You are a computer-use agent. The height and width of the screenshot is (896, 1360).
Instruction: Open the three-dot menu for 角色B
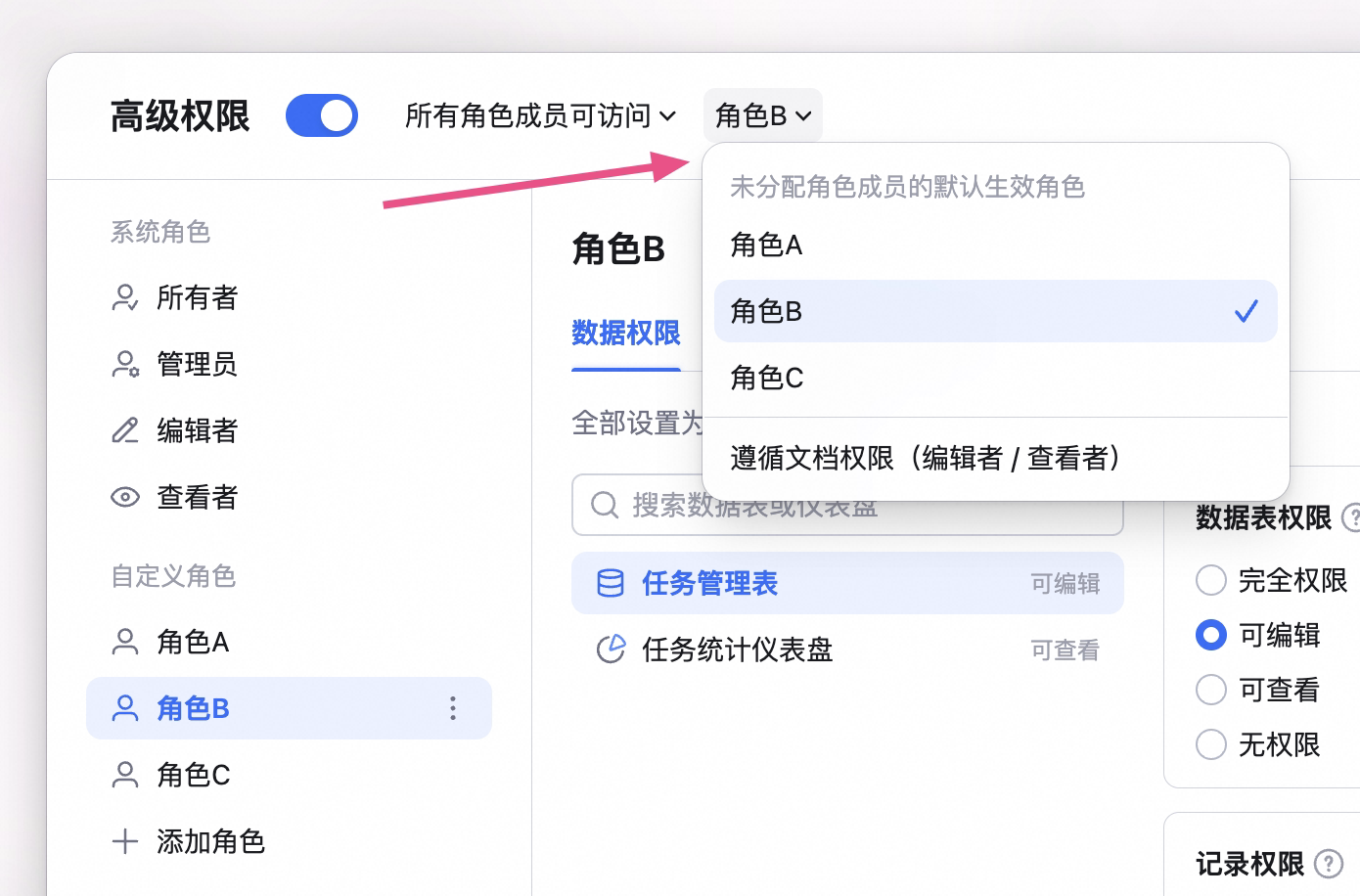point(452,708)
